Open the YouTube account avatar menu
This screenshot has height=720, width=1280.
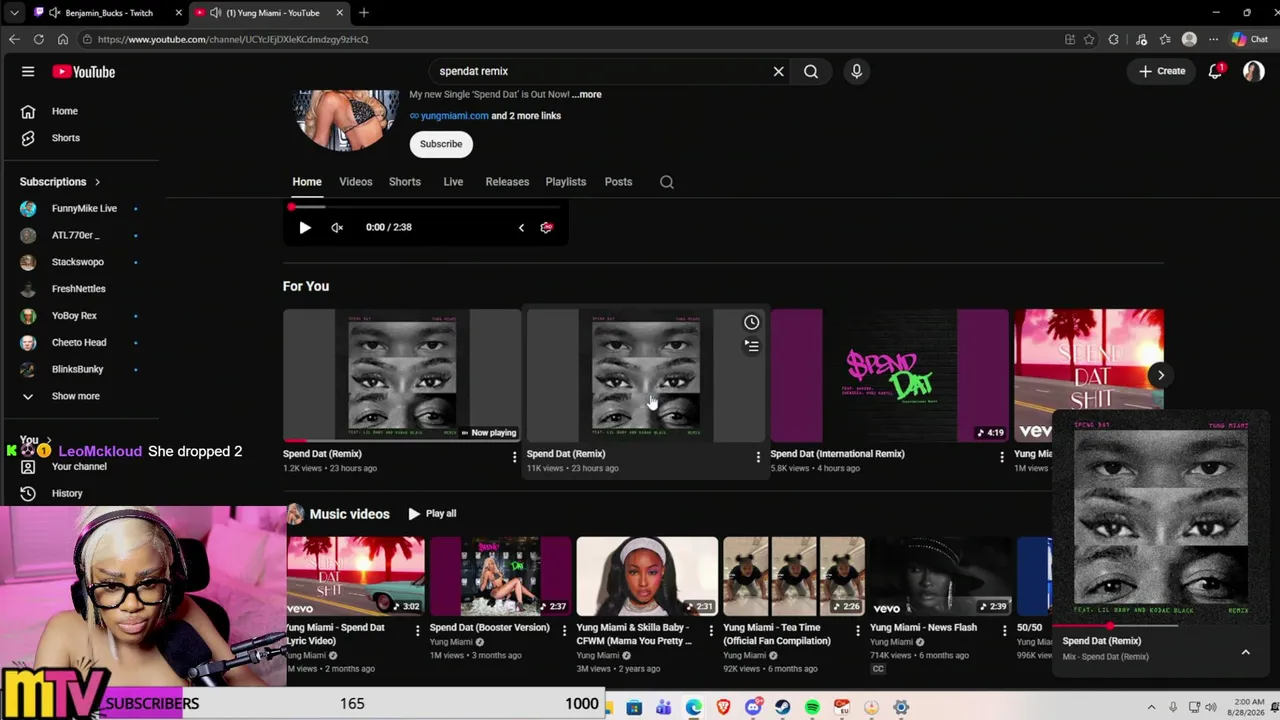pos(1253,71)
